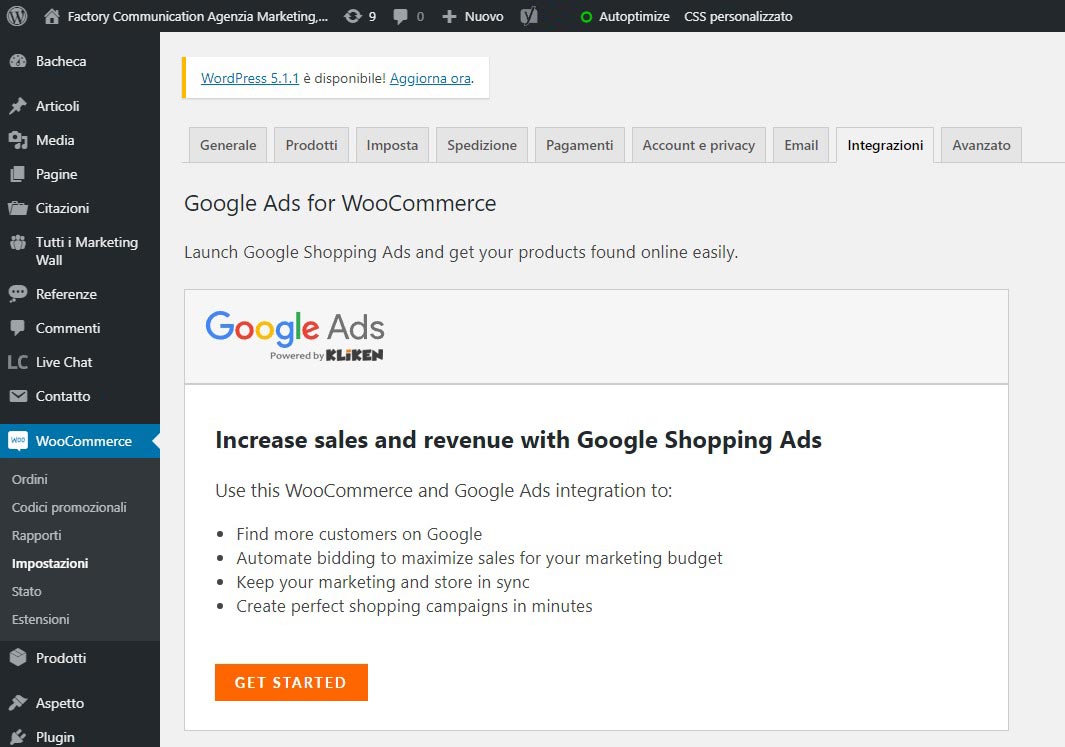Click the WooCommerce Woo icon
Image resolution: width=1065 pixels, height=747 pixels.
coord(18,441)
